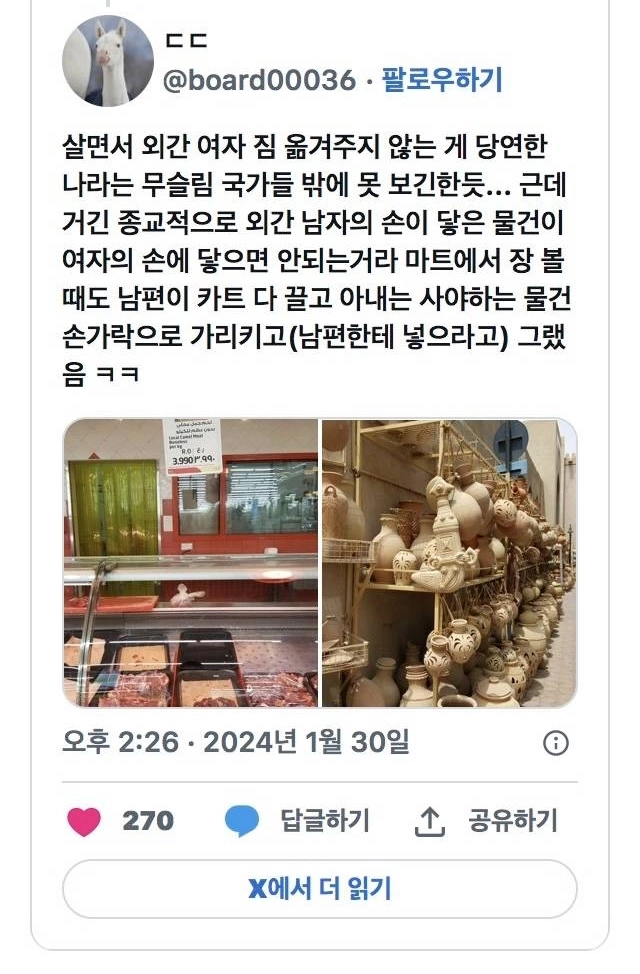
Task: Select the 답글하기 reply label
Action: [x=325, y=820]
